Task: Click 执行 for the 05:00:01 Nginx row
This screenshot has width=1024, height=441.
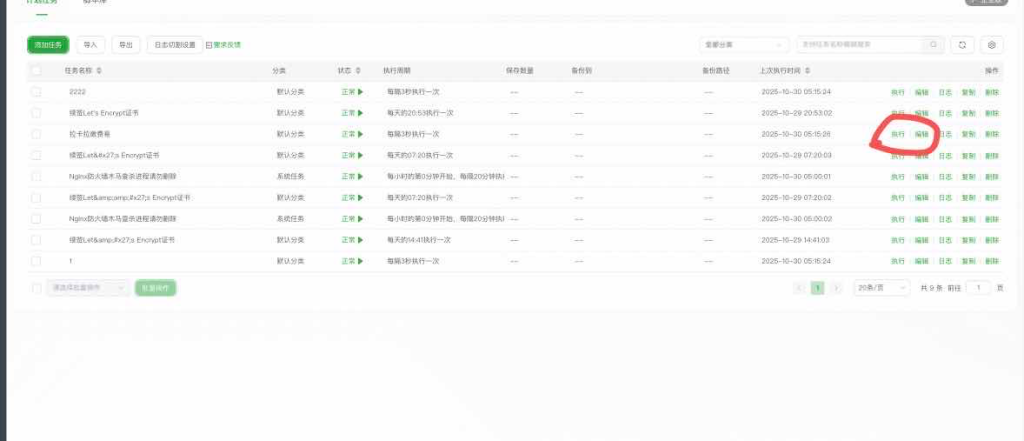Action: tap(898, 177)
